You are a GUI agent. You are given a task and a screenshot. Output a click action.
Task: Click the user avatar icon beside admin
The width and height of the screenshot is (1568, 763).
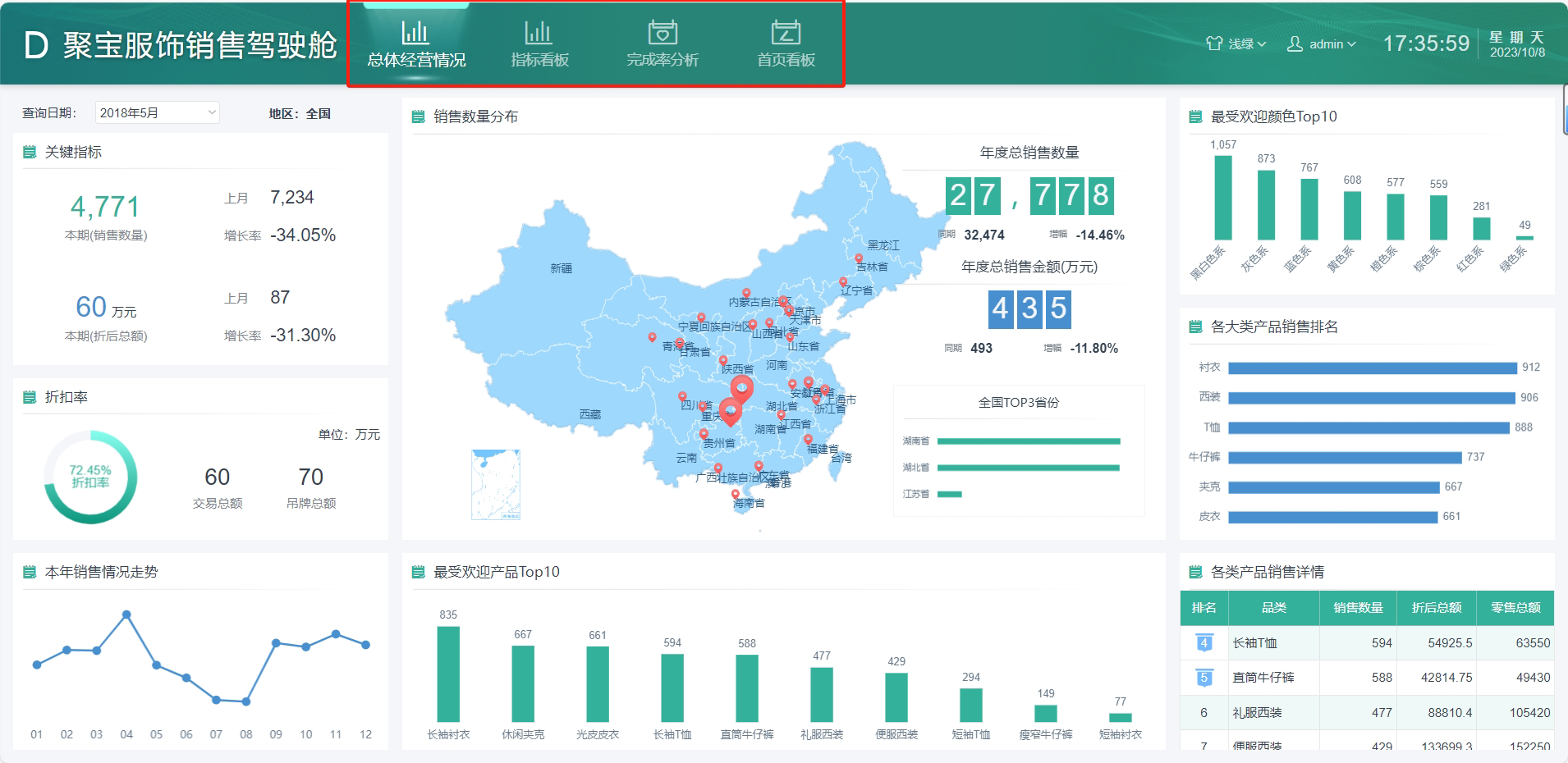pos(1295,43)
